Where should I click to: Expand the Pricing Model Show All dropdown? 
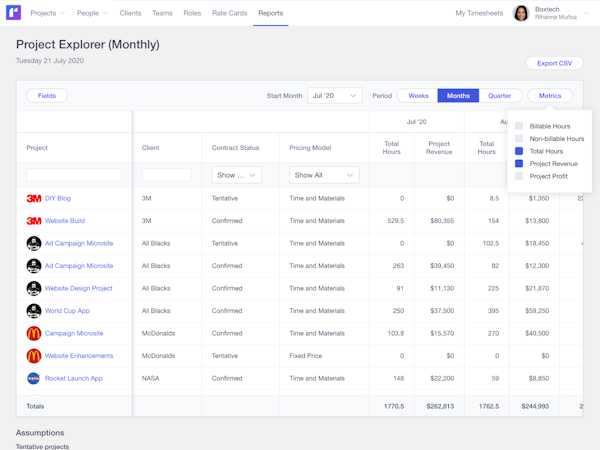point(324,175)
